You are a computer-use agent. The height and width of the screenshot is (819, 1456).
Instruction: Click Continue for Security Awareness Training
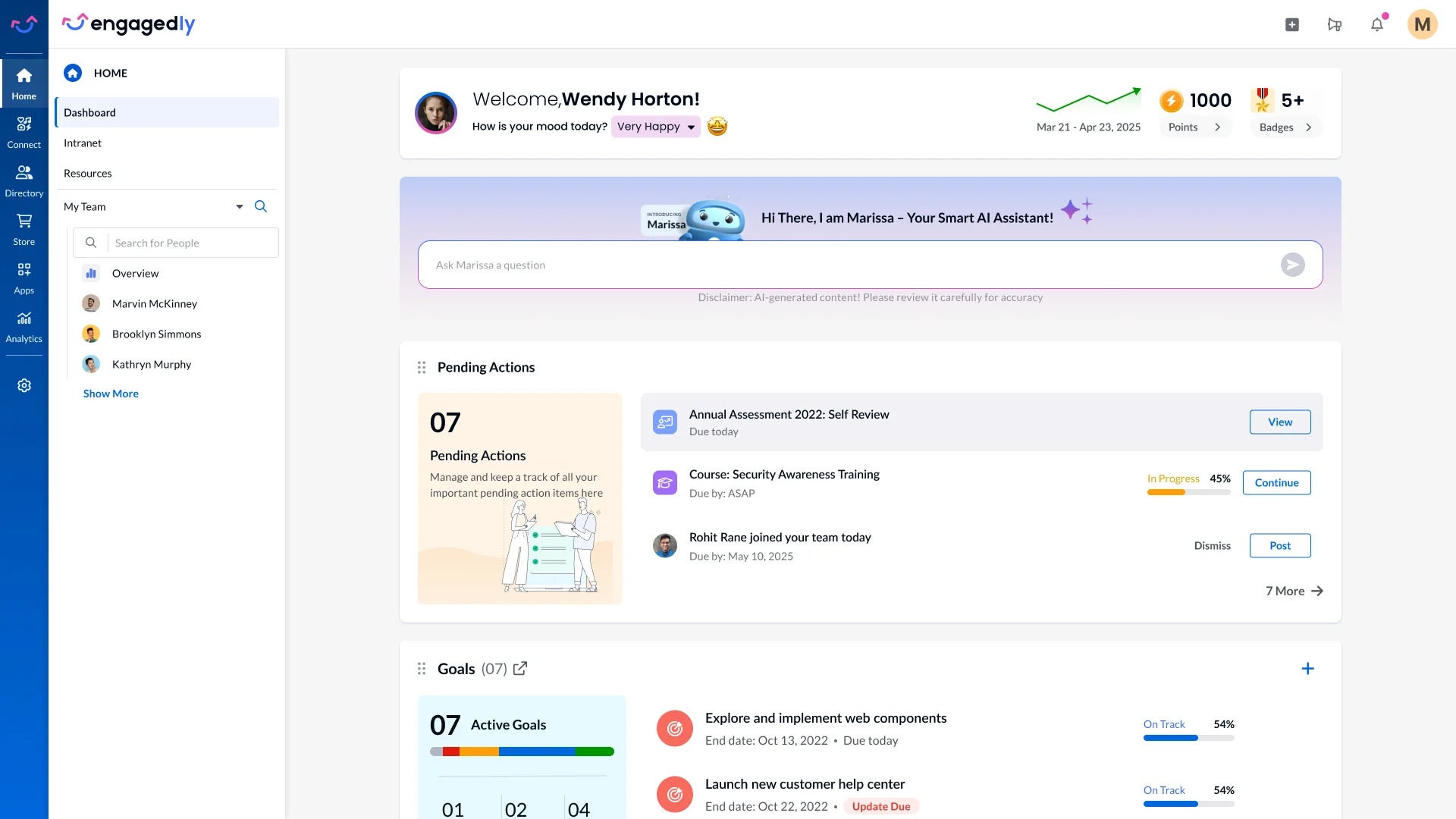point(1276,482)
